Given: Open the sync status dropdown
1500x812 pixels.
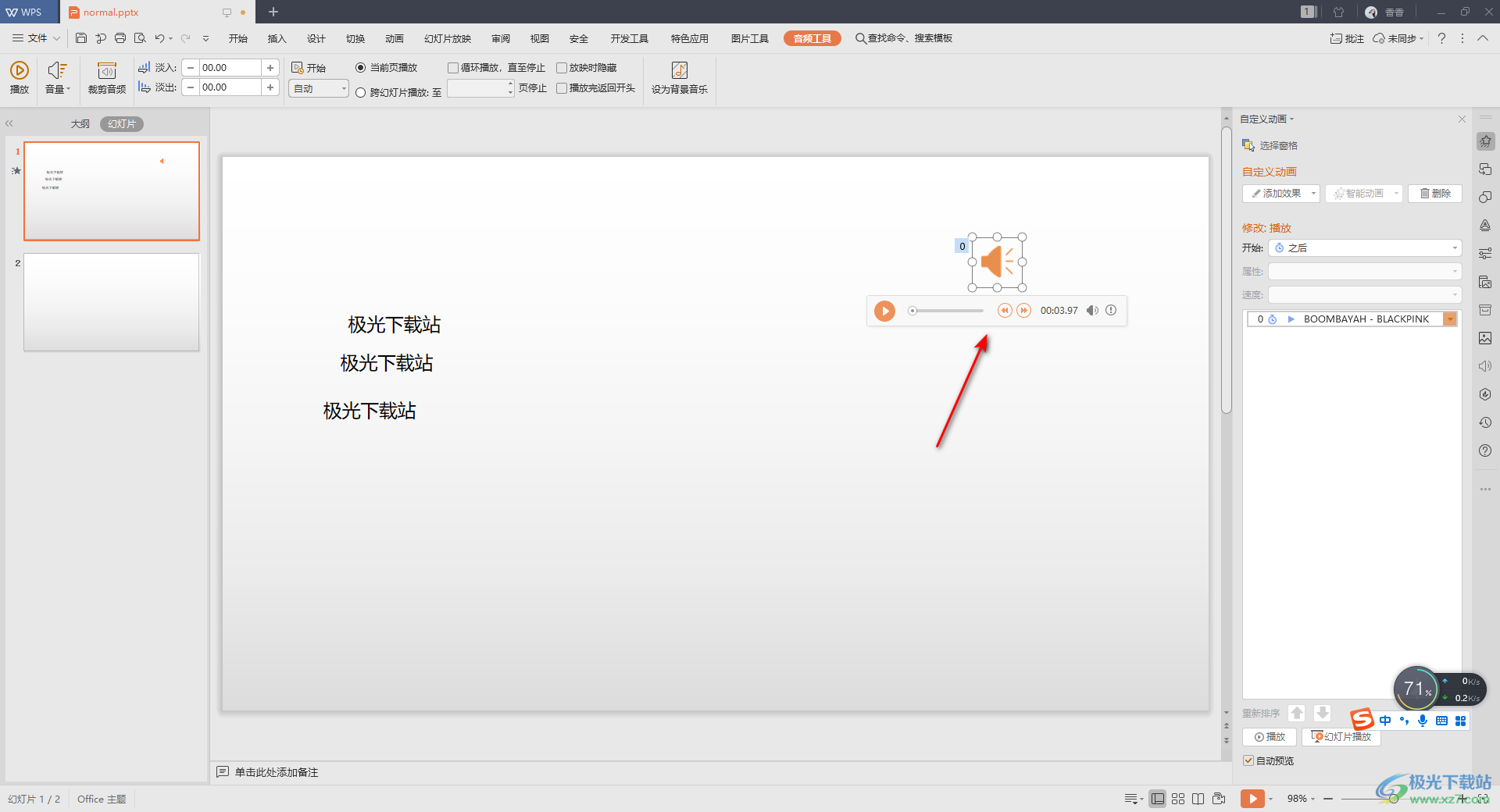Looking at the screenshot, I should coord(1398,38).
